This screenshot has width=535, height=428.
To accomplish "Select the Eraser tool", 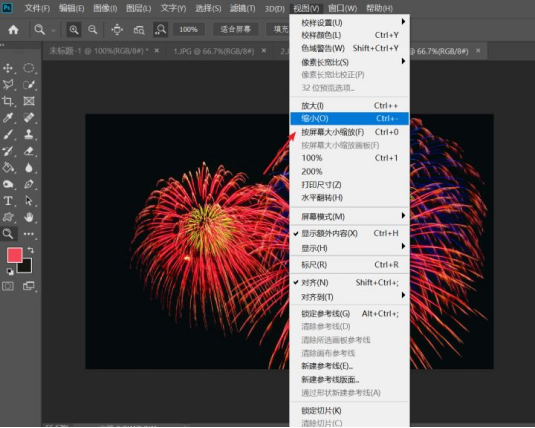I will click(x=29, y=151).
